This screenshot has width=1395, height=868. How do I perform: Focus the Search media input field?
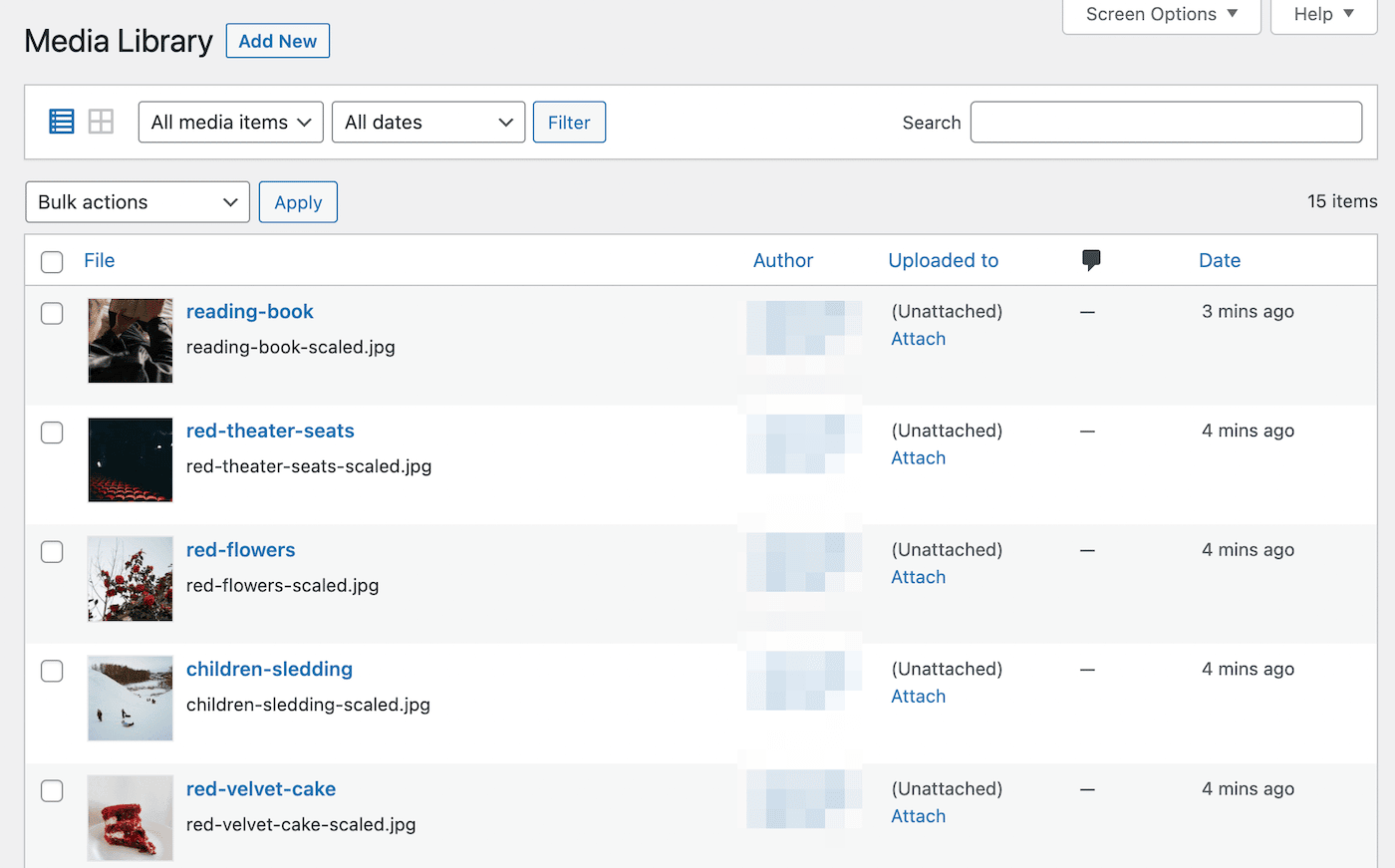1166,123
